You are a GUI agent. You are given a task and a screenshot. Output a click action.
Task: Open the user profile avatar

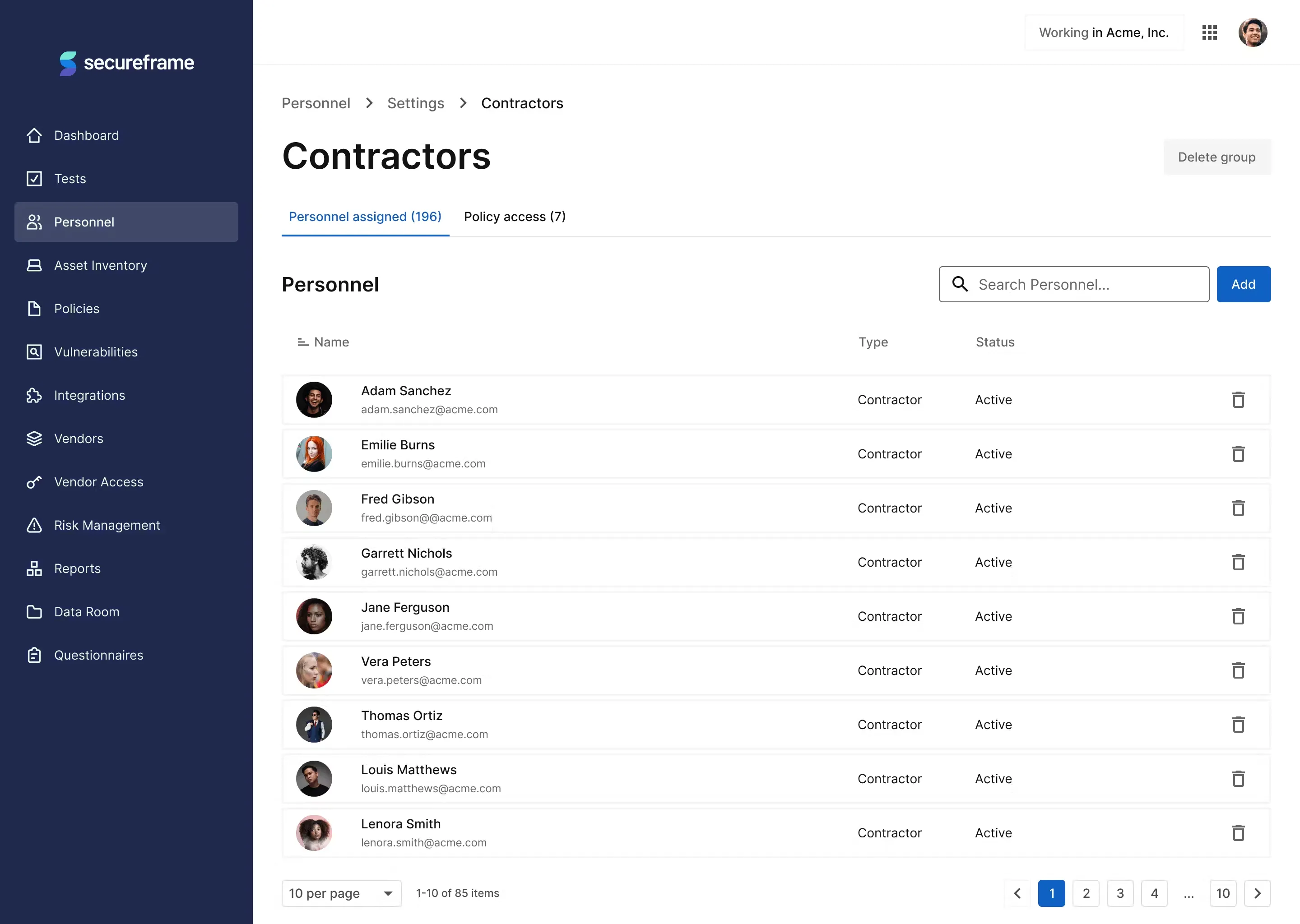[x=1252, y=33]
